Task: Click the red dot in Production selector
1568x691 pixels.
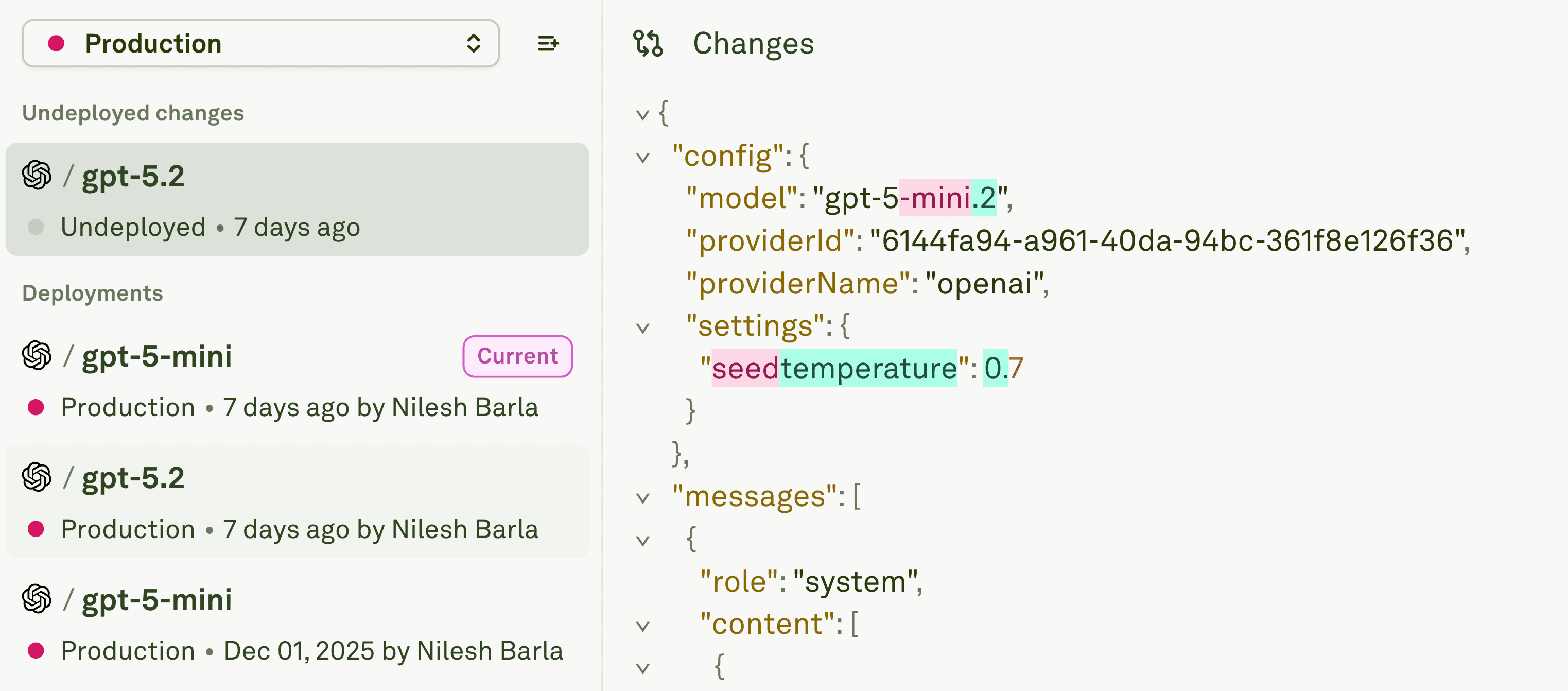Action: [56, 43]
